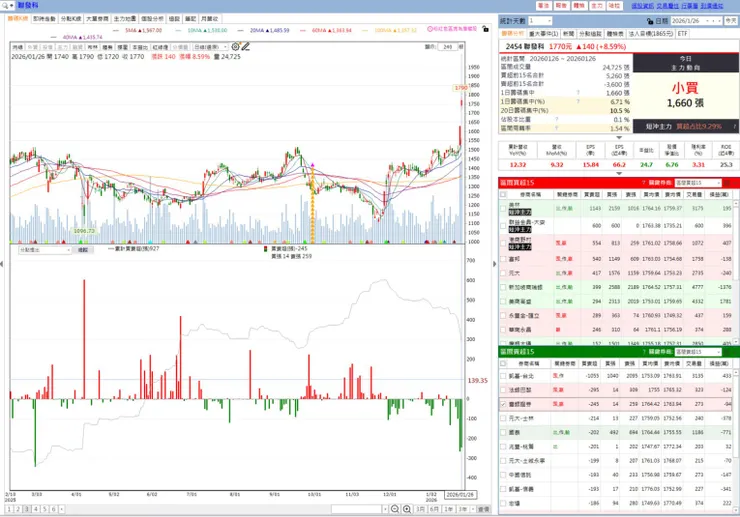The height and width of the screenshot is (517, 740).
Task: Click help icon in green 區間賣超15 header
Action: pyautogui.click(x=643, y=352)
